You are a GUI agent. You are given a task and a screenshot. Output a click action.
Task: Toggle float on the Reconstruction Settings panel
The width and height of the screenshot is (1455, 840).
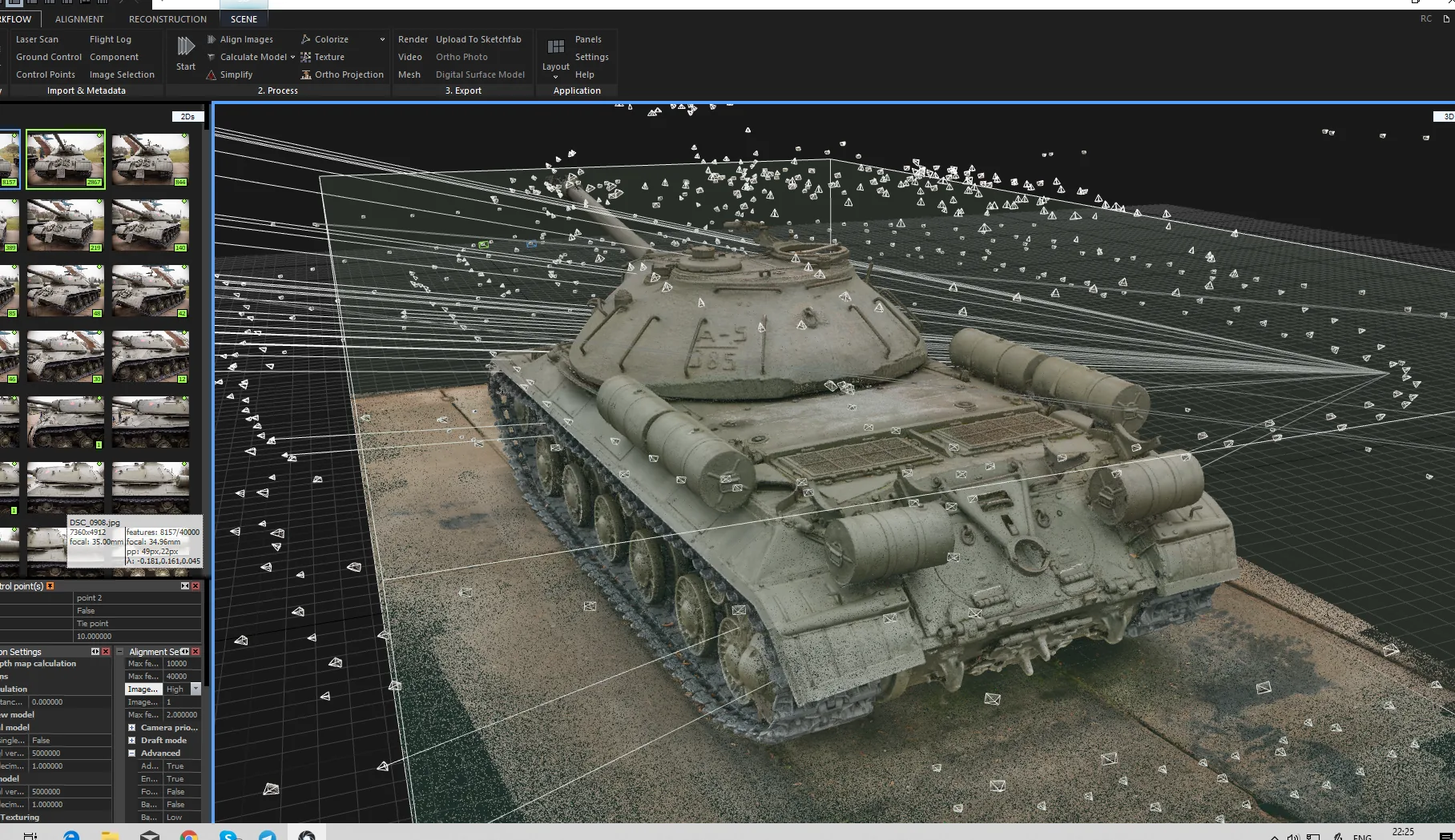95,652
